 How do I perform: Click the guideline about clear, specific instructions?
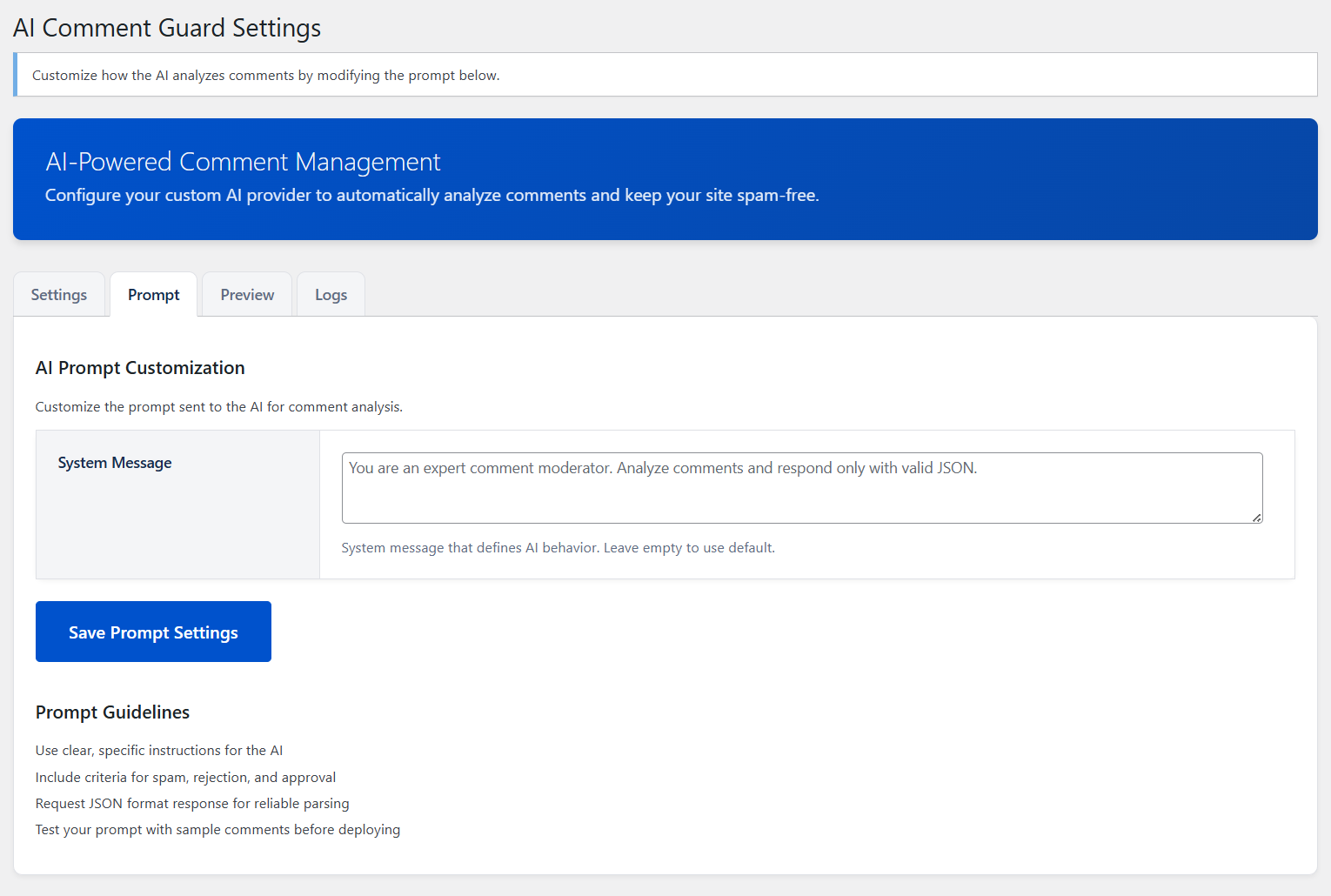click(x=159, y=751)
